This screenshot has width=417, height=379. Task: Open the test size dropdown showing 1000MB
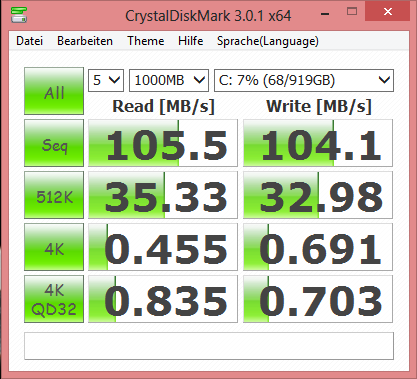(169, 80)
